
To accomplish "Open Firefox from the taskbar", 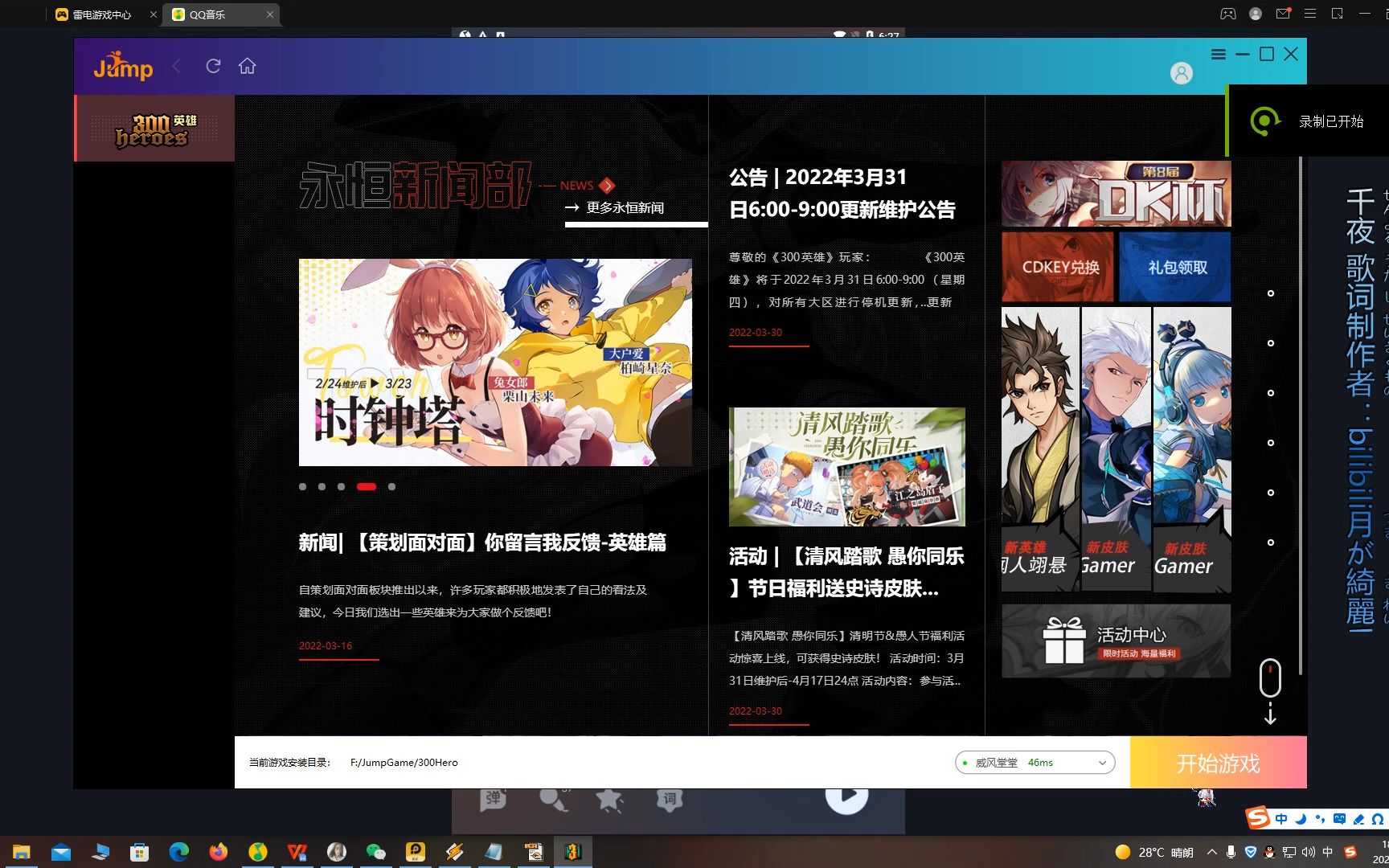I will 218,852.
